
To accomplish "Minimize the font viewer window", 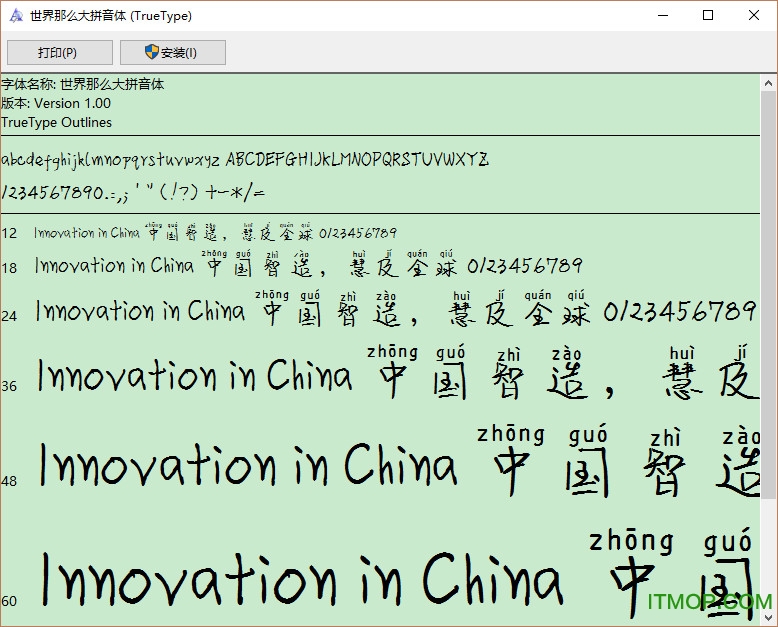I will (661, 16).
